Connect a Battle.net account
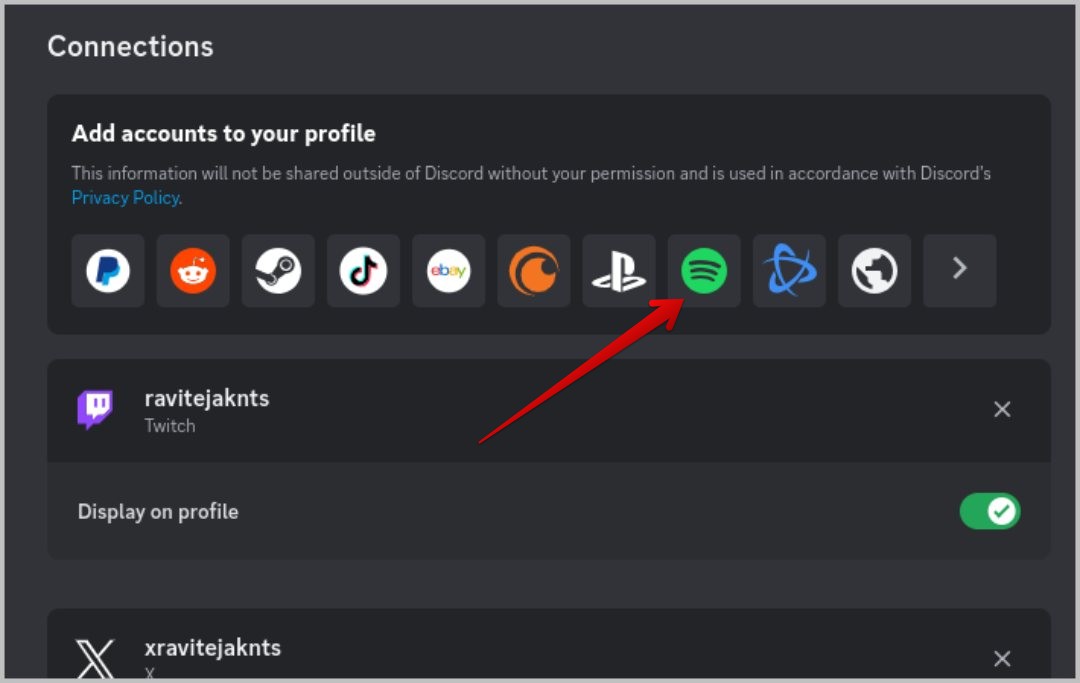 tap(789, 271)
